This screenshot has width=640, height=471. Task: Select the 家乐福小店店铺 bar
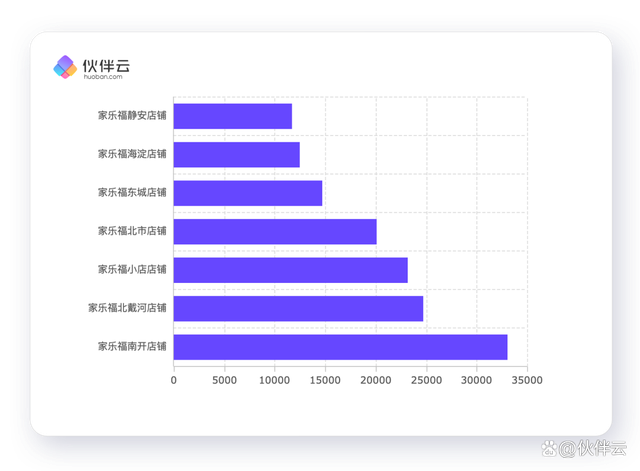point(291,270)
